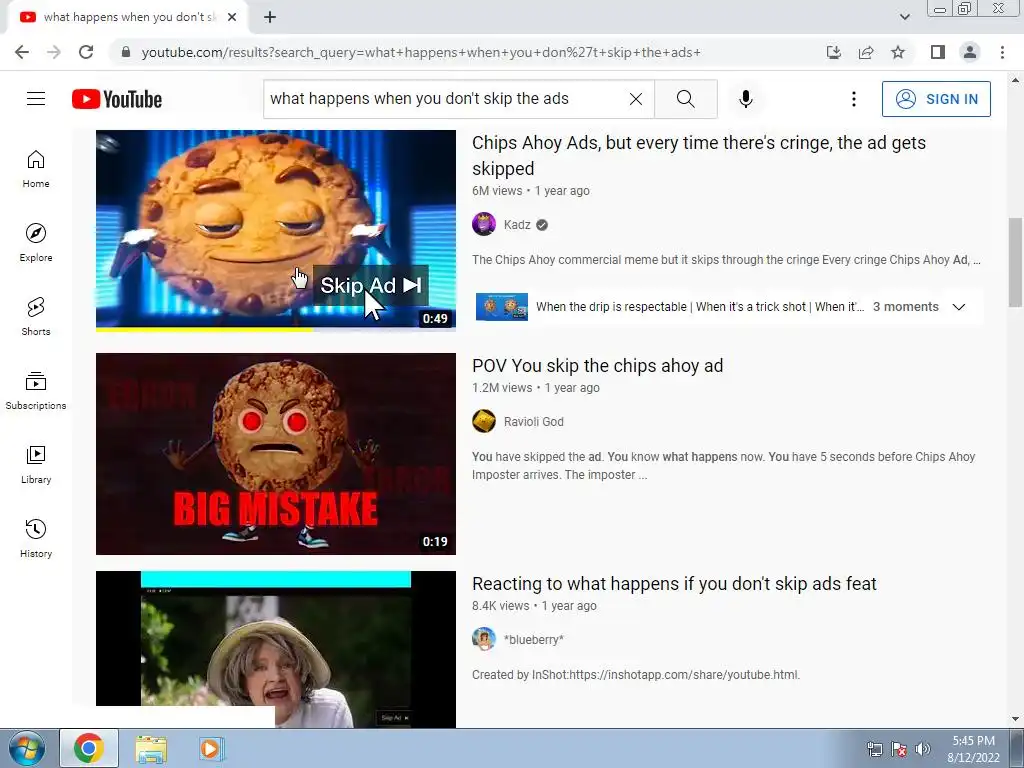
Task: Click the network tray icon
Action: pos(874,748)
